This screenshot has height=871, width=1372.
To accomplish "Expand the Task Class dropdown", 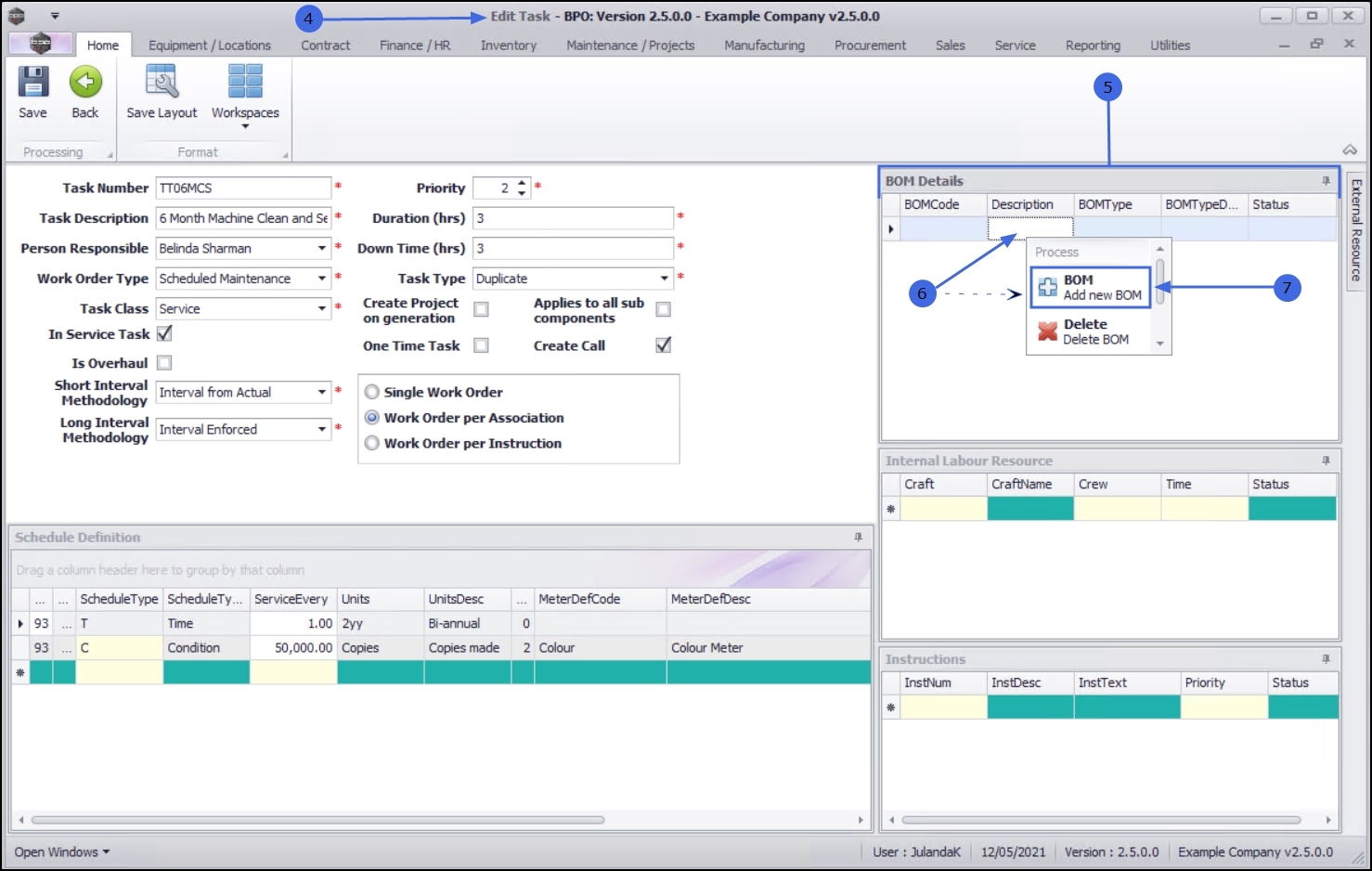I will click(322, 308).
